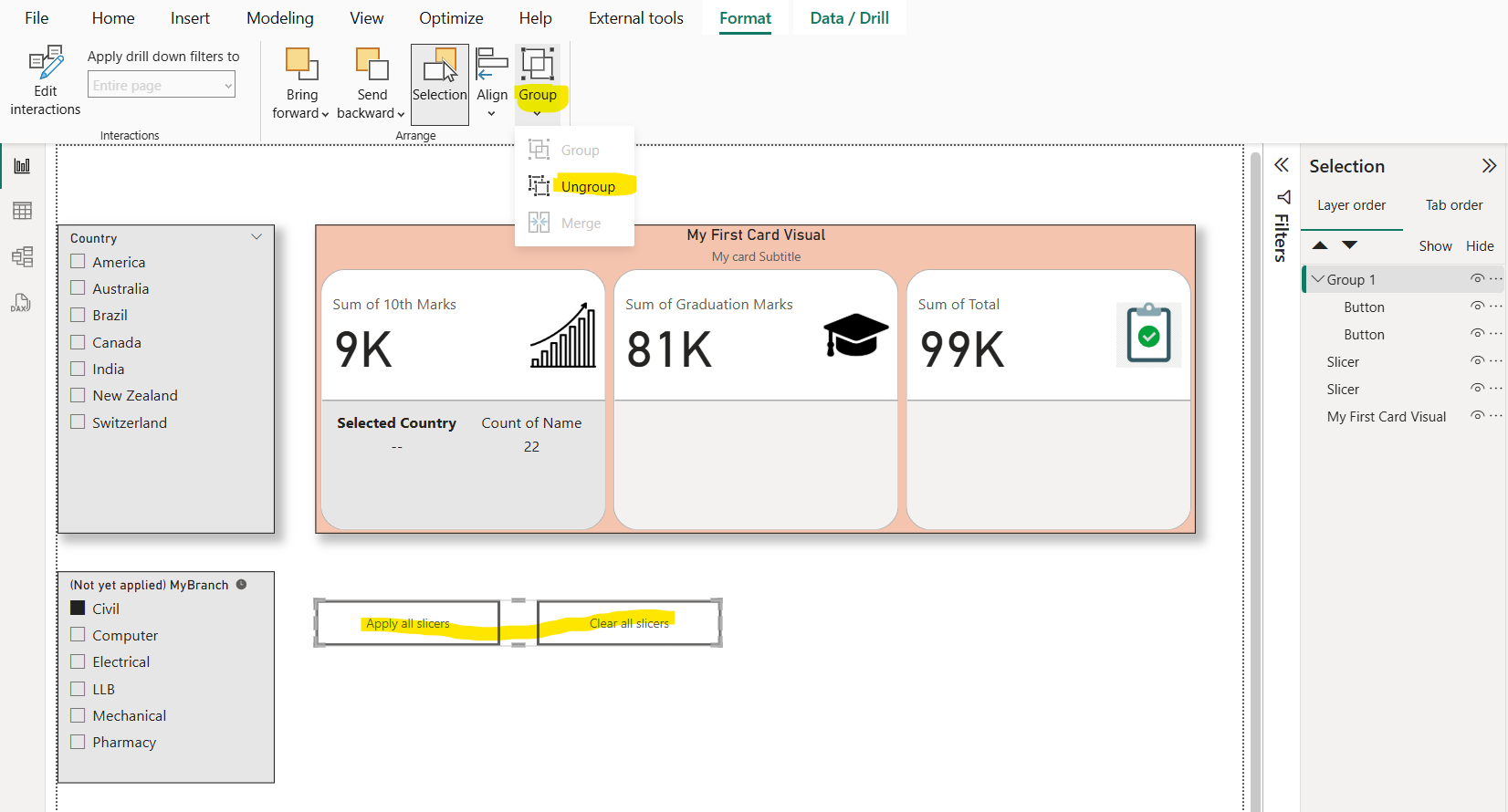Select Ungroup from the Group menu

(x=587, y=187)
